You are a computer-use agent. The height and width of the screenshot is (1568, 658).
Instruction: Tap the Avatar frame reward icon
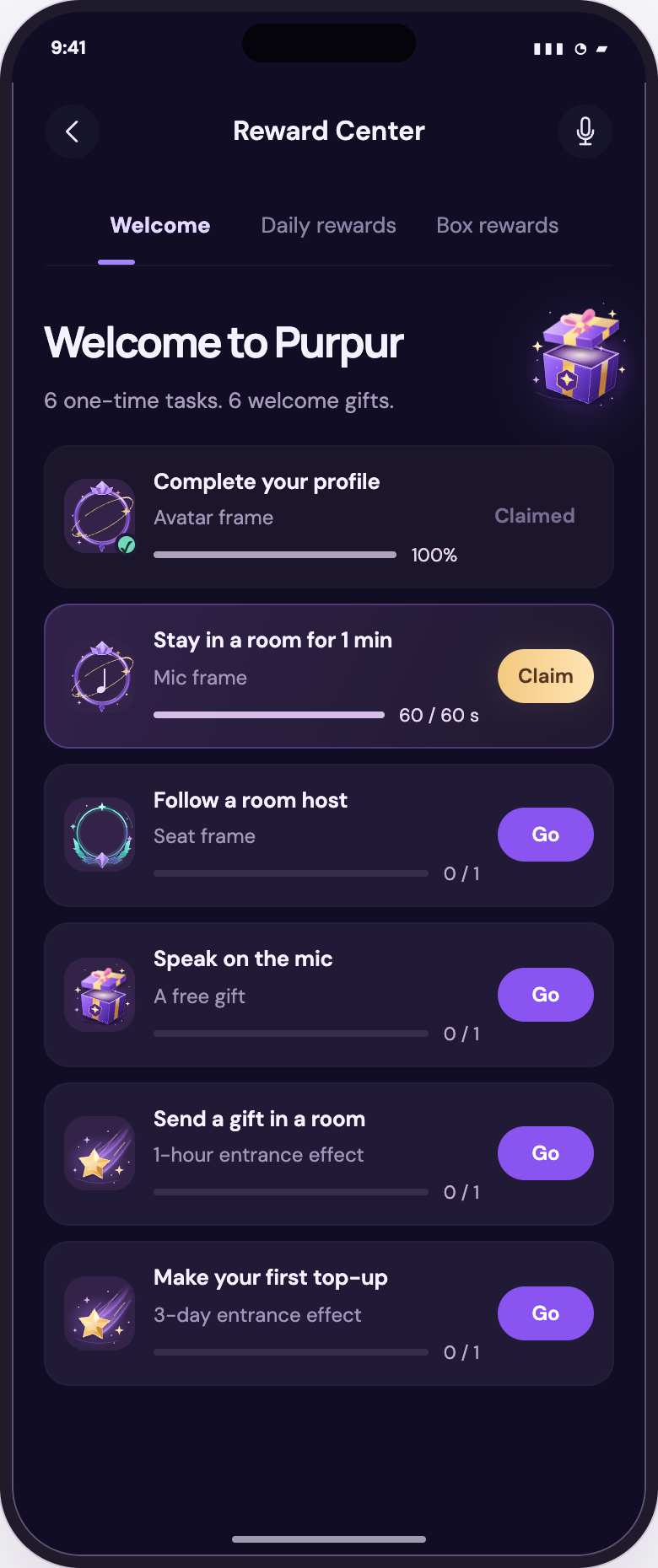click(x=100, y=516)
